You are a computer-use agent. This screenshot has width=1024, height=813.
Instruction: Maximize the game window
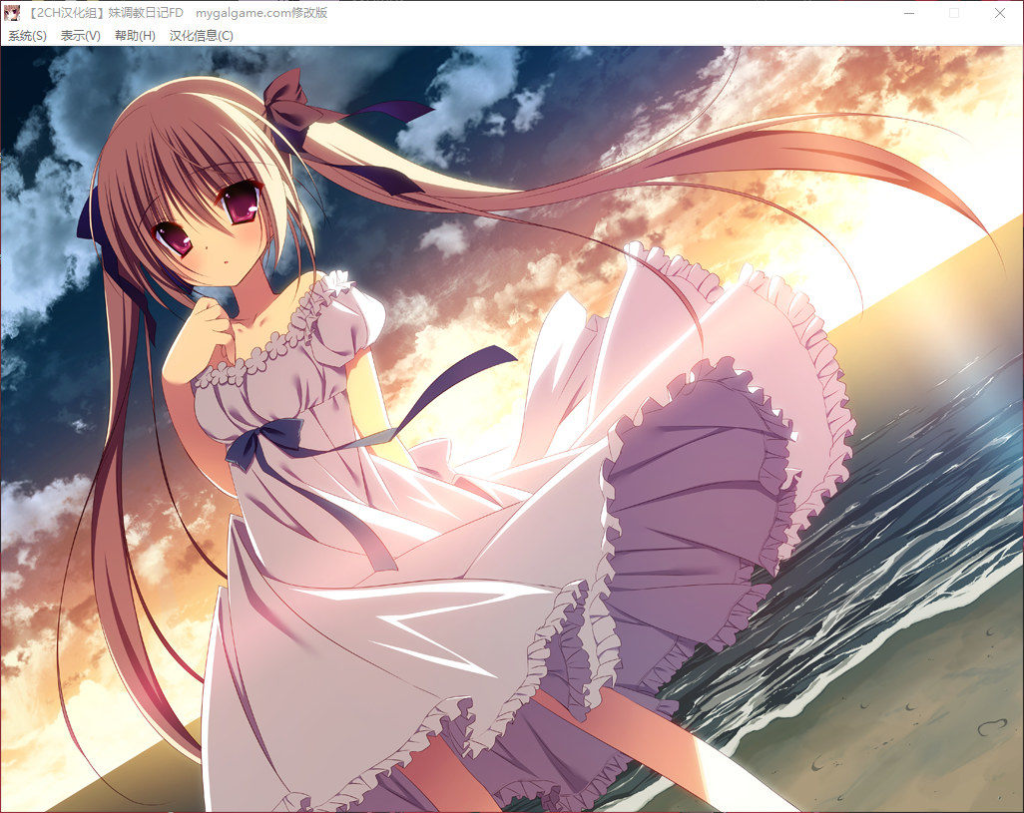954,13
